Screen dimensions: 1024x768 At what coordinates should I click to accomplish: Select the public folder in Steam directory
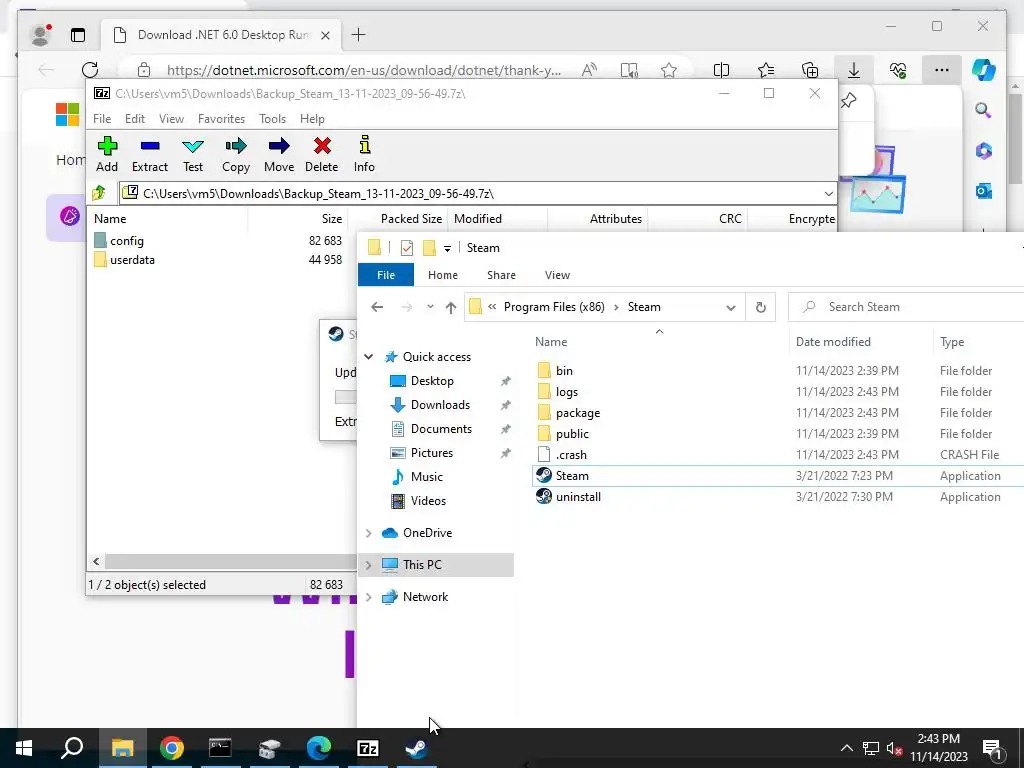tap(572, 434)
